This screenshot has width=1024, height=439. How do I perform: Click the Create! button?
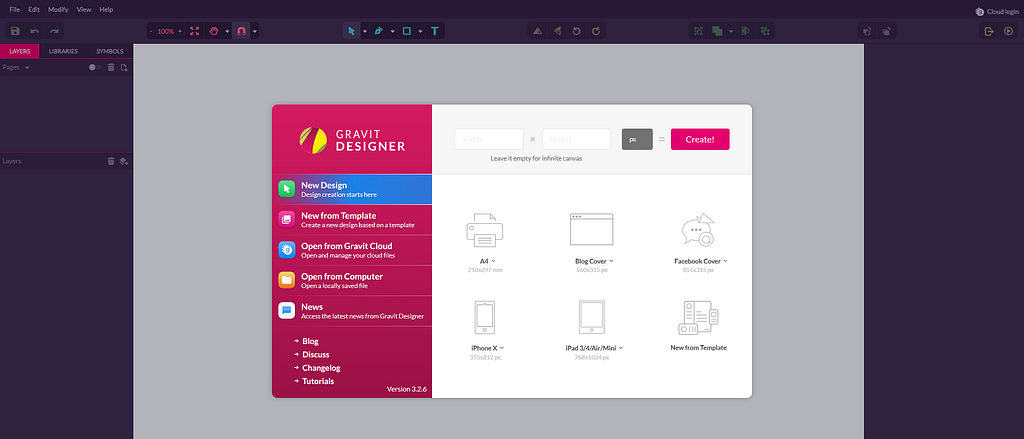[x=700, y=139]
